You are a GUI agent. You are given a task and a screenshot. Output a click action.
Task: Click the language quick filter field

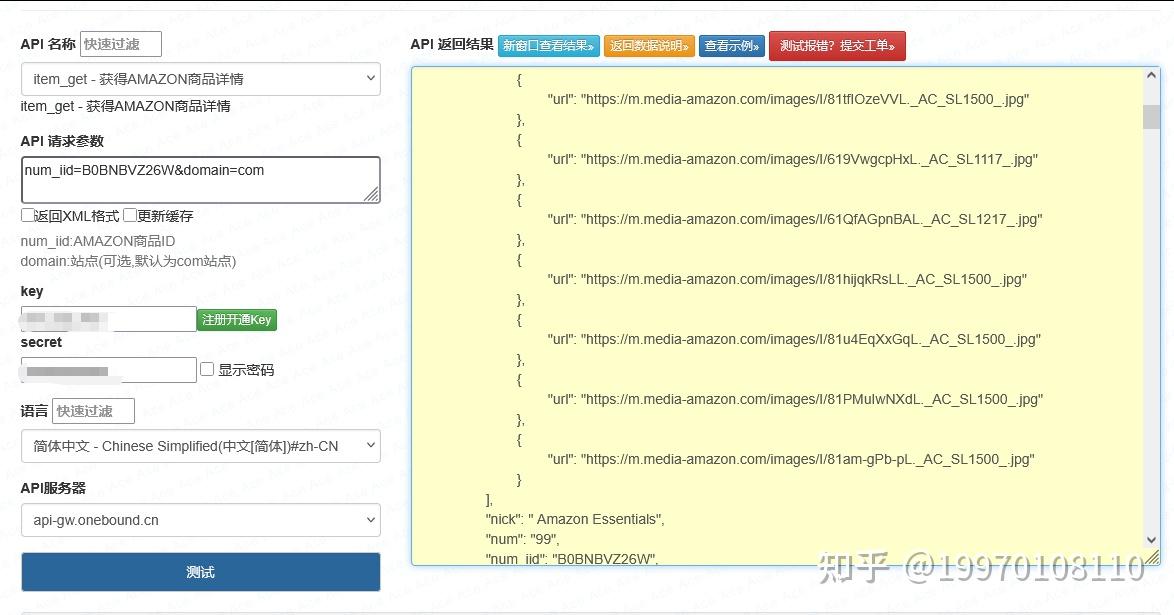[94, 411]
